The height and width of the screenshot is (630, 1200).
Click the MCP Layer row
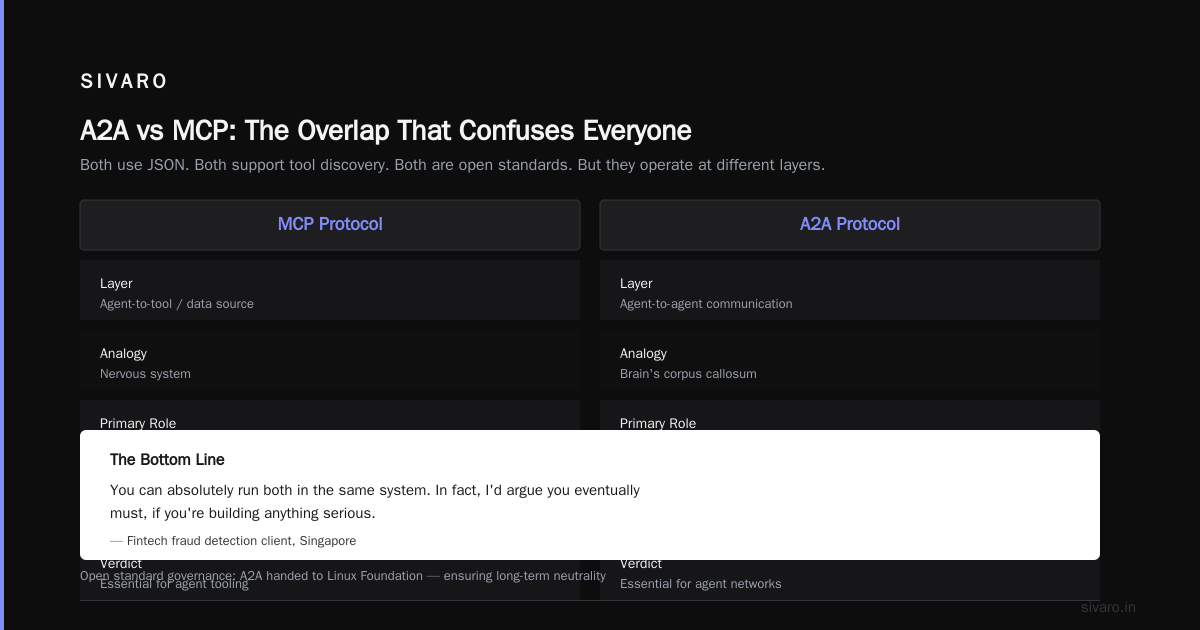tap(330, 290)
